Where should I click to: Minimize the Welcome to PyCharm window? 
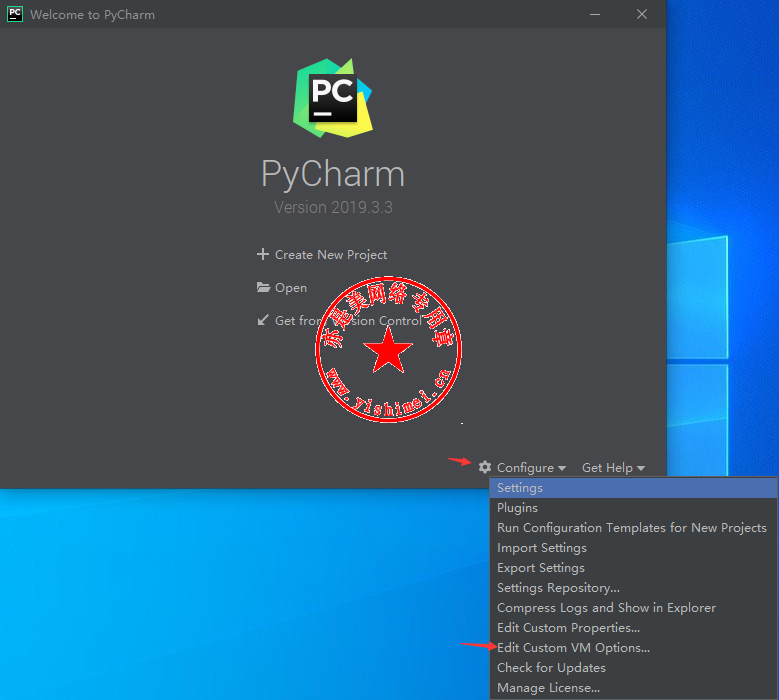tap(595, 14)
